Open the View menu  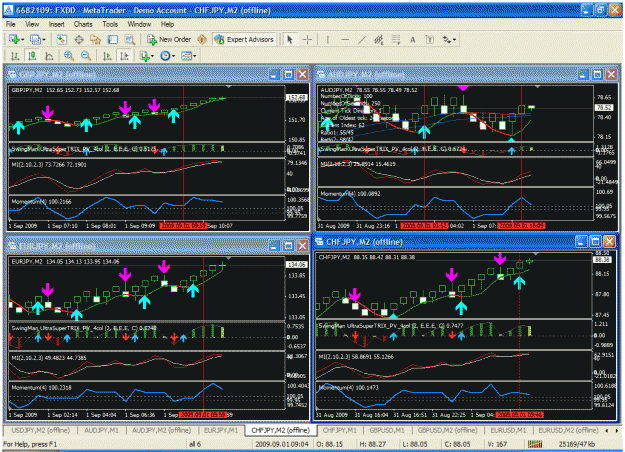pyautogui.click(x=32, y=24)
